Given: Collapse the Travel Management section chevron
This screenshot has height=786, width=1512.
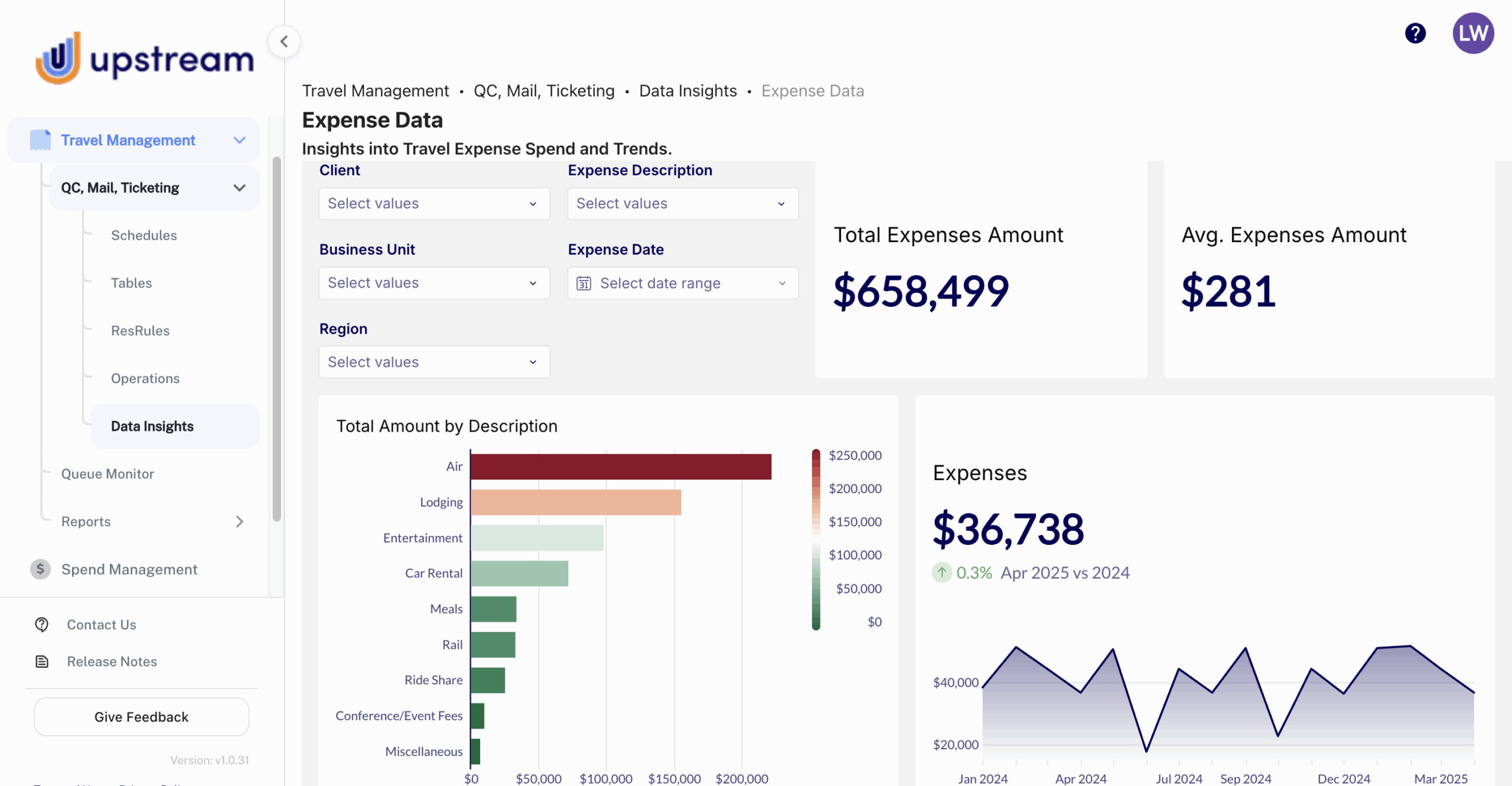Looking at the screenshot, I should (x=239, y=141).
